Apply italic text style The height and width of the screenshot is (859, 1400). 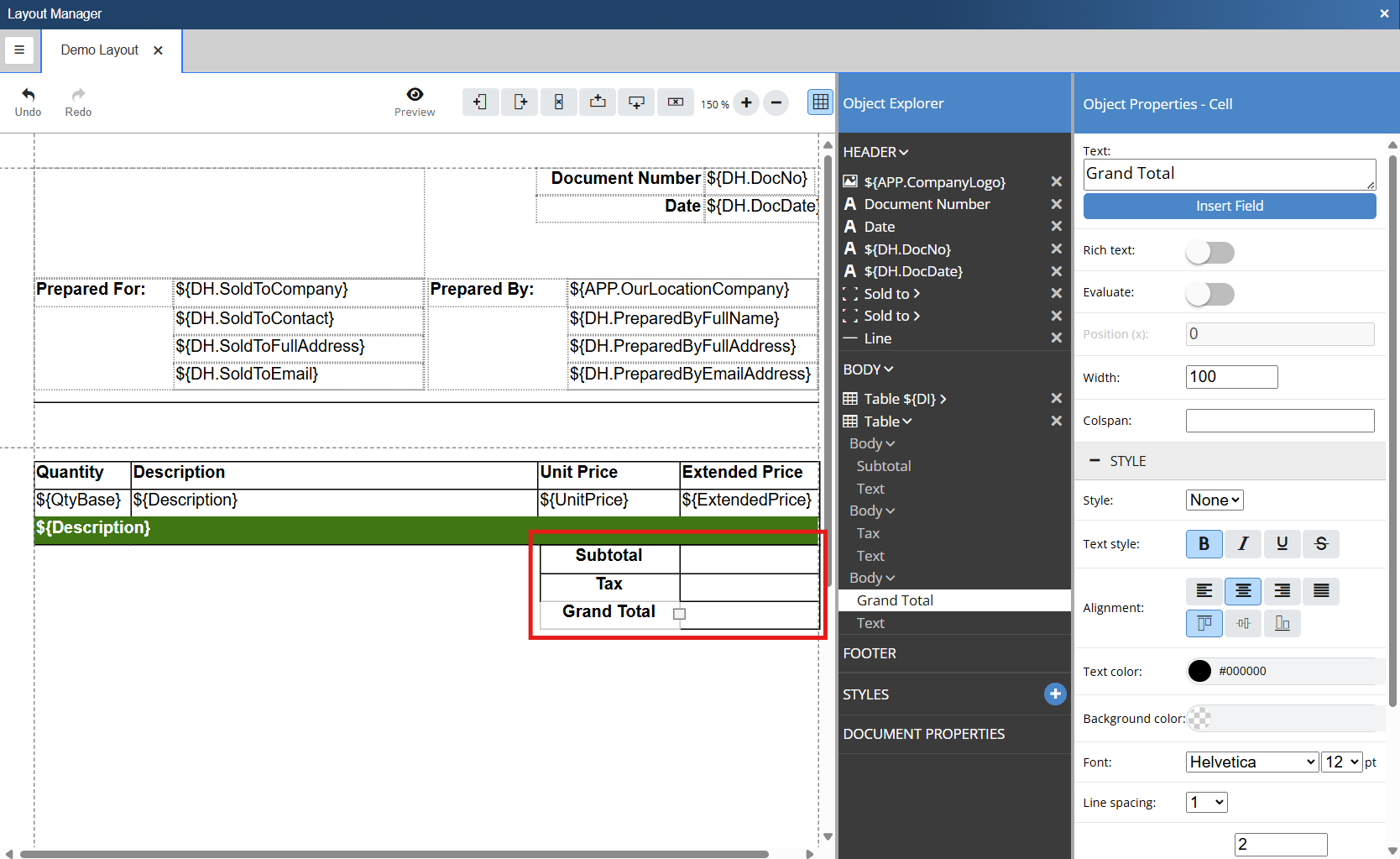click(x=1243, y=544)
